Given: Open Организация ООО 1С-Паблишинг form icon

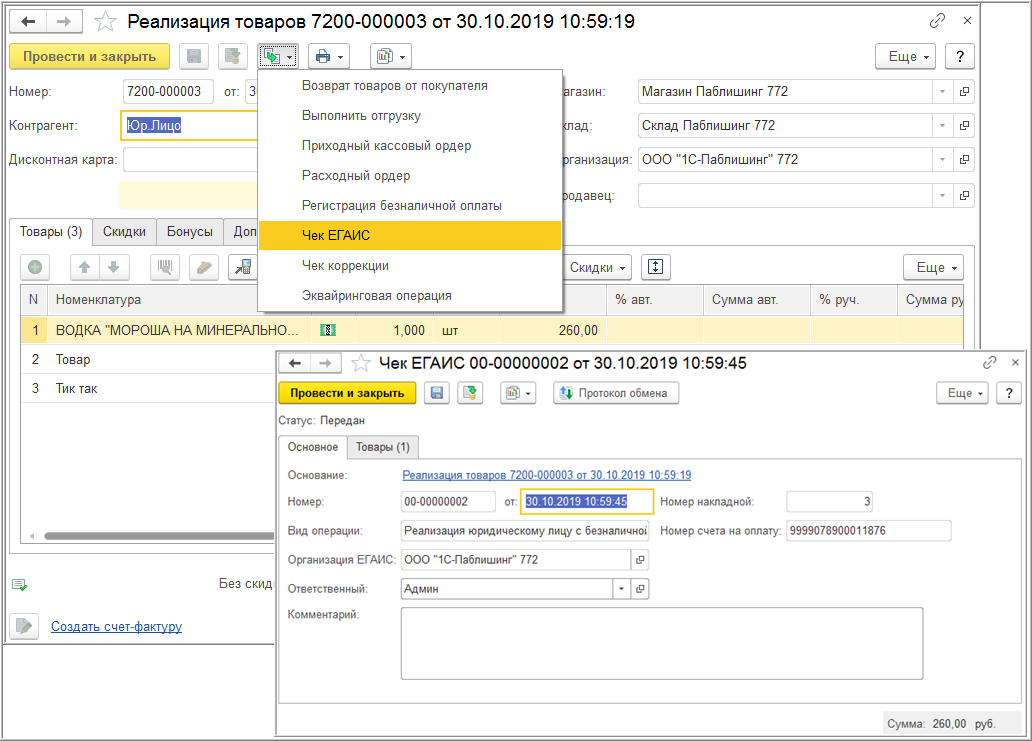Looking at the screenshot, I should click(x=964, y=159).
